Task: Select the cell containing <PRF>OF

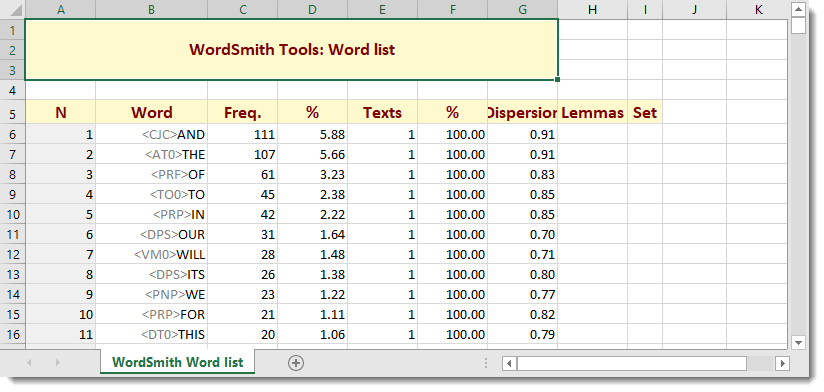Action: (151, 174)
